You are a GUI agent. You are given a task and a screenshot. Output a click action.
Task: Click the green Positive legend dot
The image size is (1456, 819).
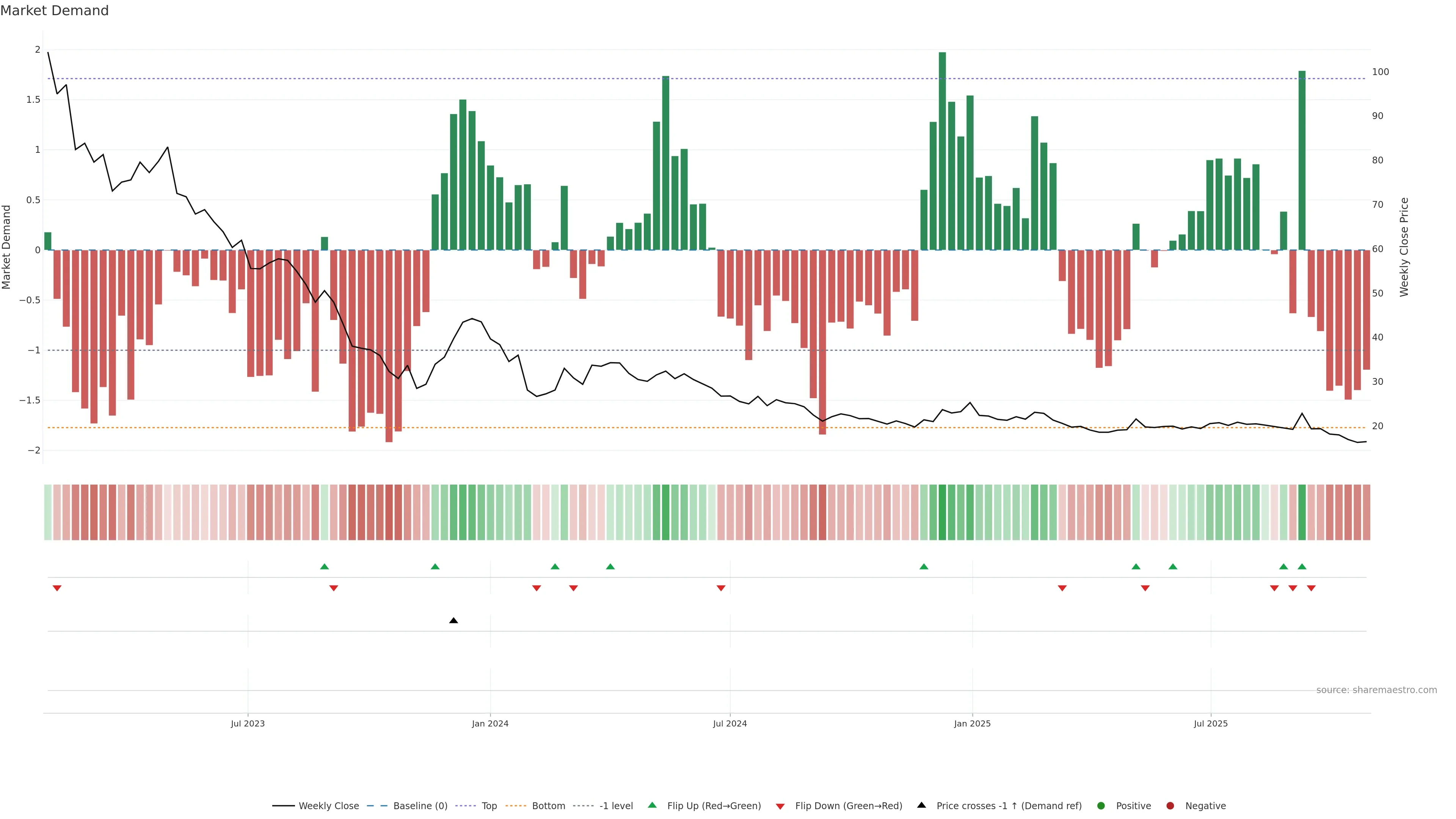(1100, 806)
